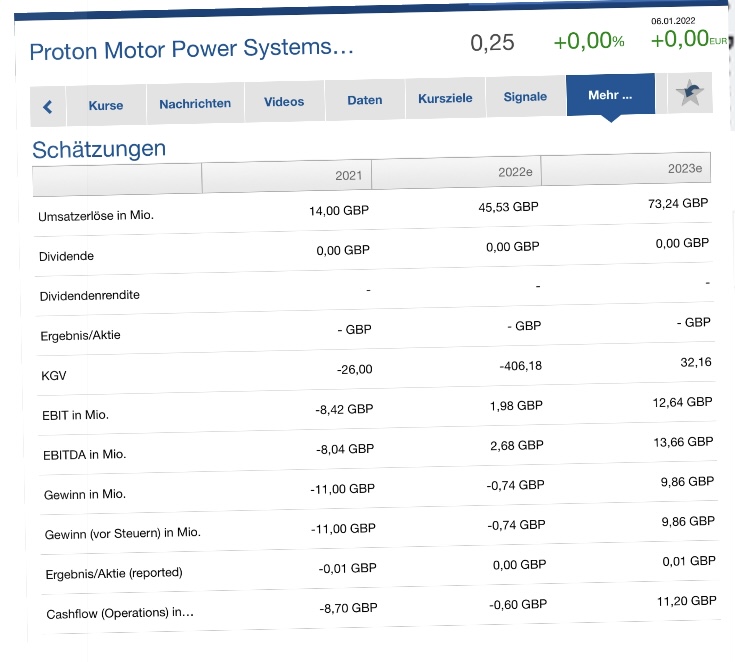Viewport: 735px width, 662px height.
Task: Open the Videos tab
Action: click(x=284, y=102)
